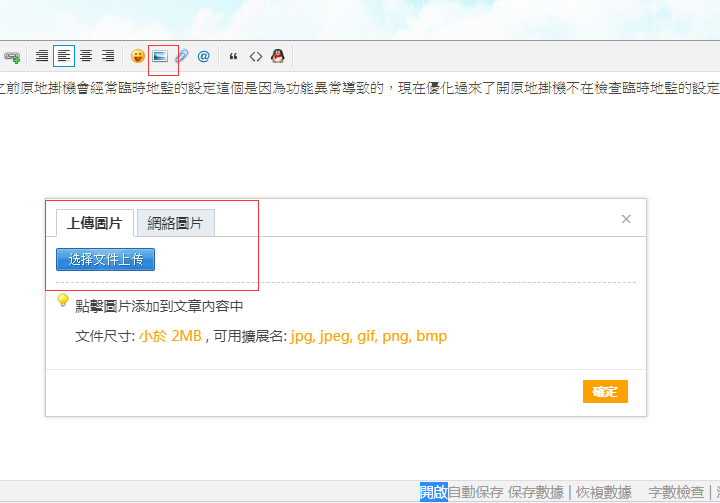Click the 恢複數據 link
The width and height of the screenshot is (720, 503).
click(x=603, y=492)
